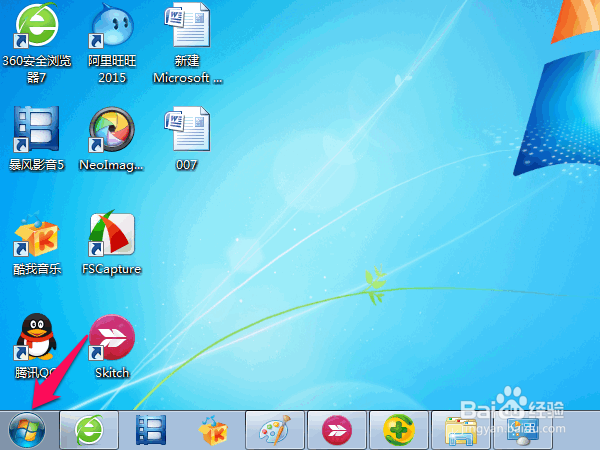Open the Windows Start menu orb
600x450 pixels.
click(x=27, y=430)
